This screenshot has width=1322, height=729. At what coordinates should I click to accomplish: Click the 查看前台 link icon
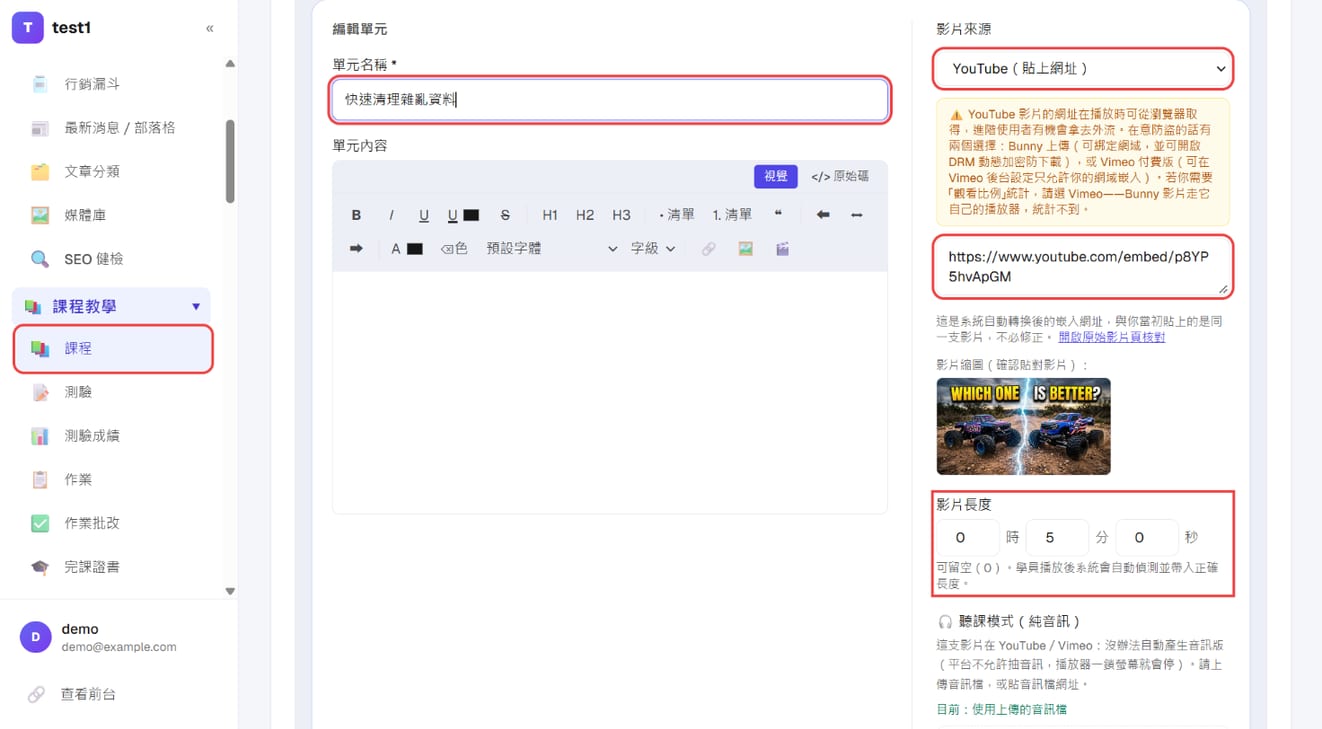click(x=36, y=694)
